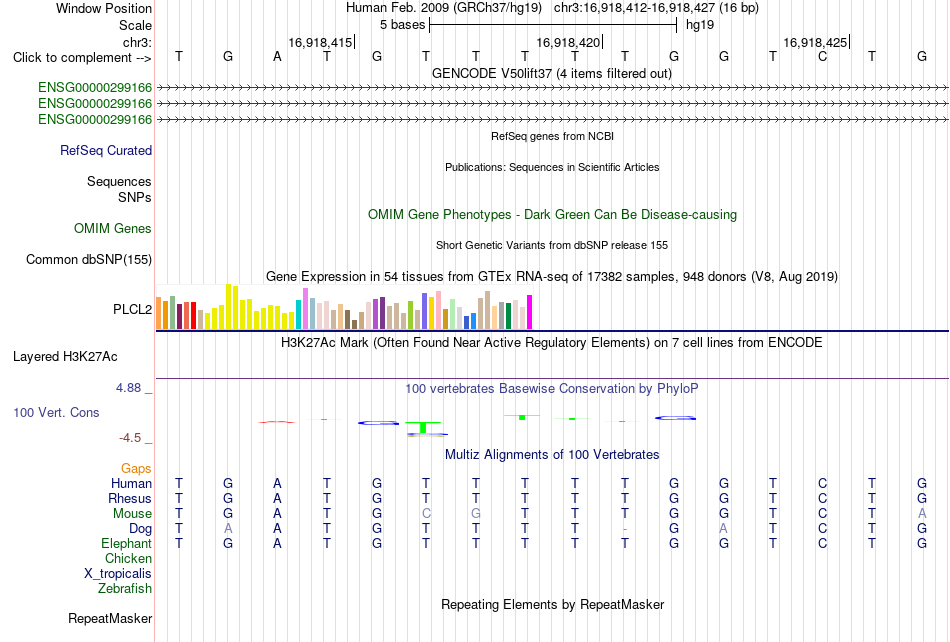This screenshot has height=642, width=950.
Task: Click the A base in the Rhesus row
Action: click(x=277, y=498)
